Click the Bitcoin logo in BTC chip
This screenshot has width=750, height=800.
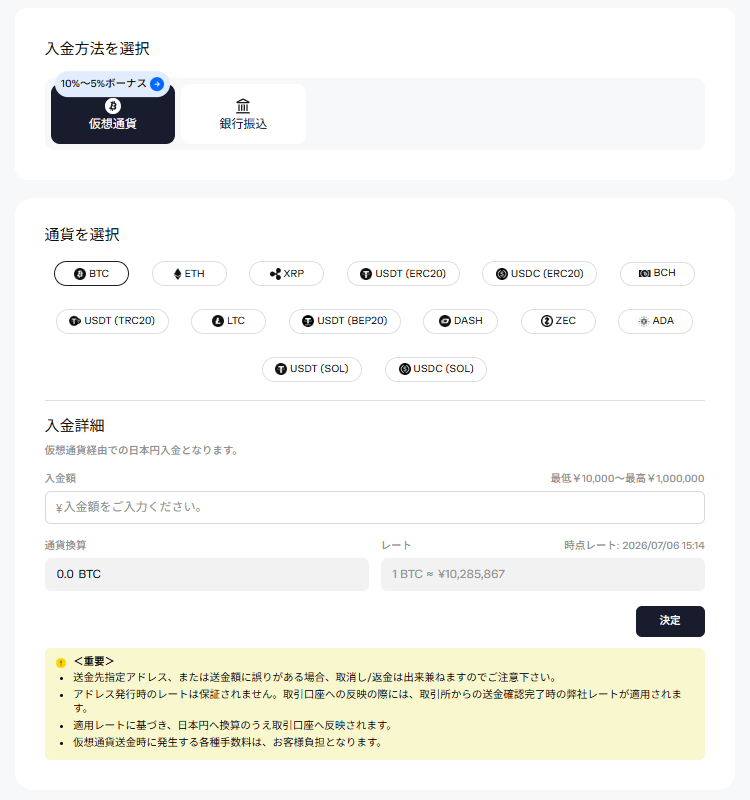80,274
